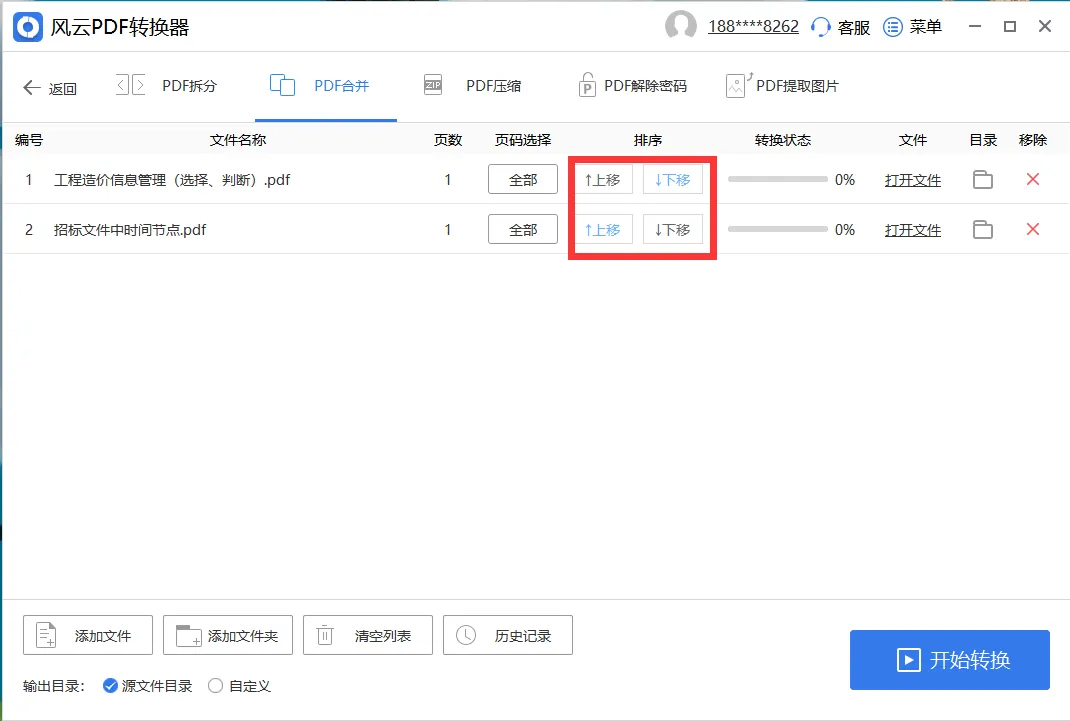Click the 历史记录 history button
Viewport: 1070px width, 721px height.
[508, 634]
